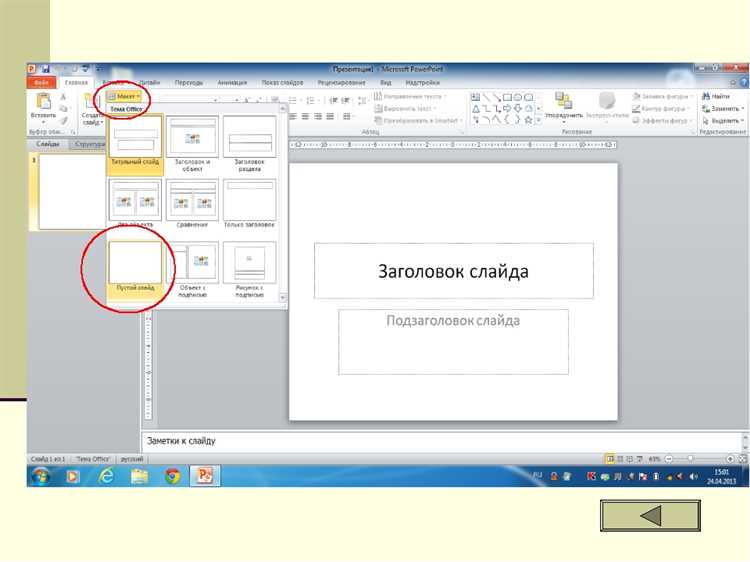Switch to the Показ слайдов (Slide Show) tab

click(x=282, y=83)
